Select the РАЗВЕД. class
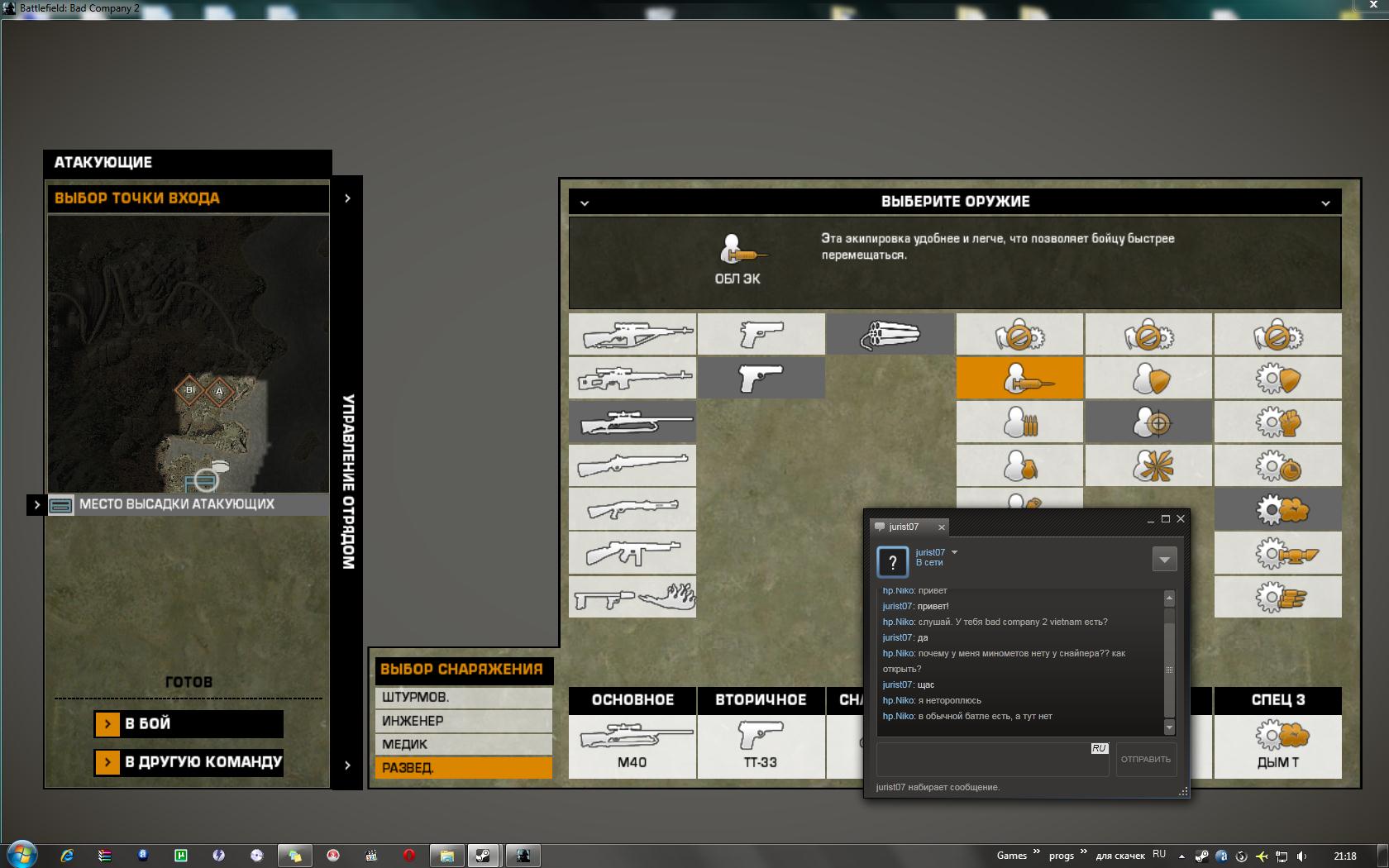1389x868 pixels. 463,768
